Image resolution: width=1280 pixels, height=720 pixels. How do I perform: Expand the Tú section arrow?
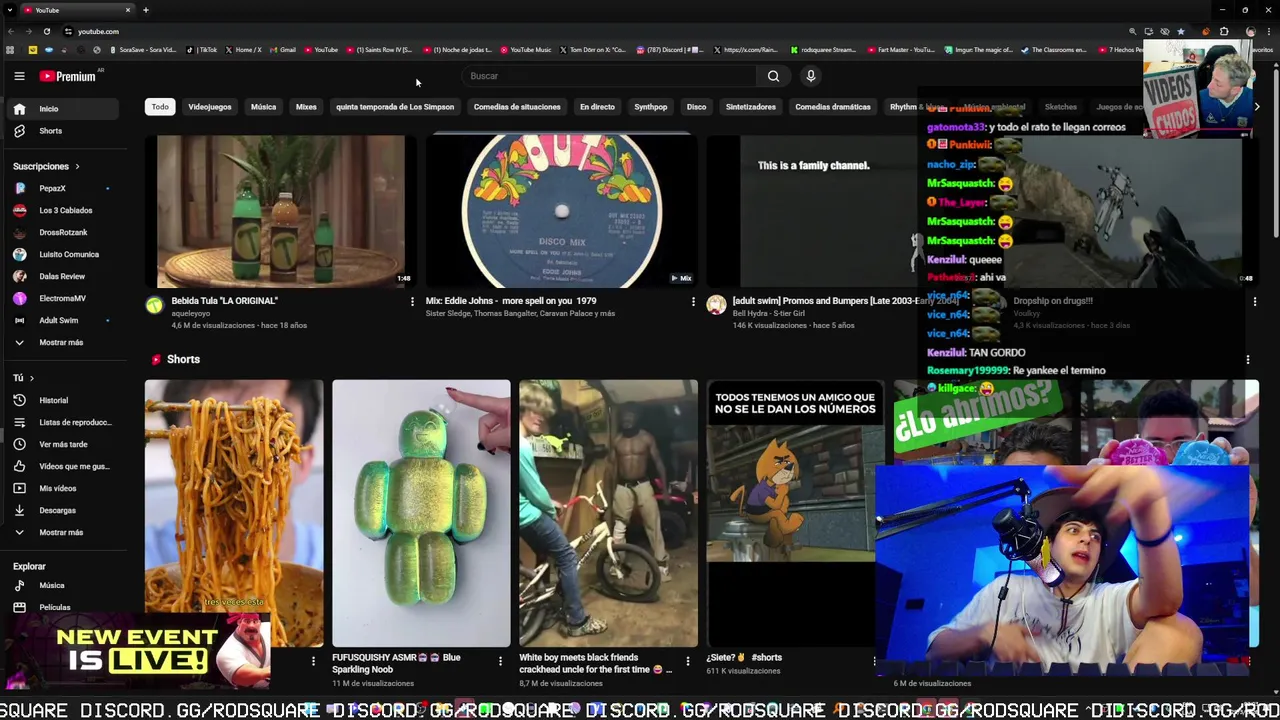coord(31,378)
